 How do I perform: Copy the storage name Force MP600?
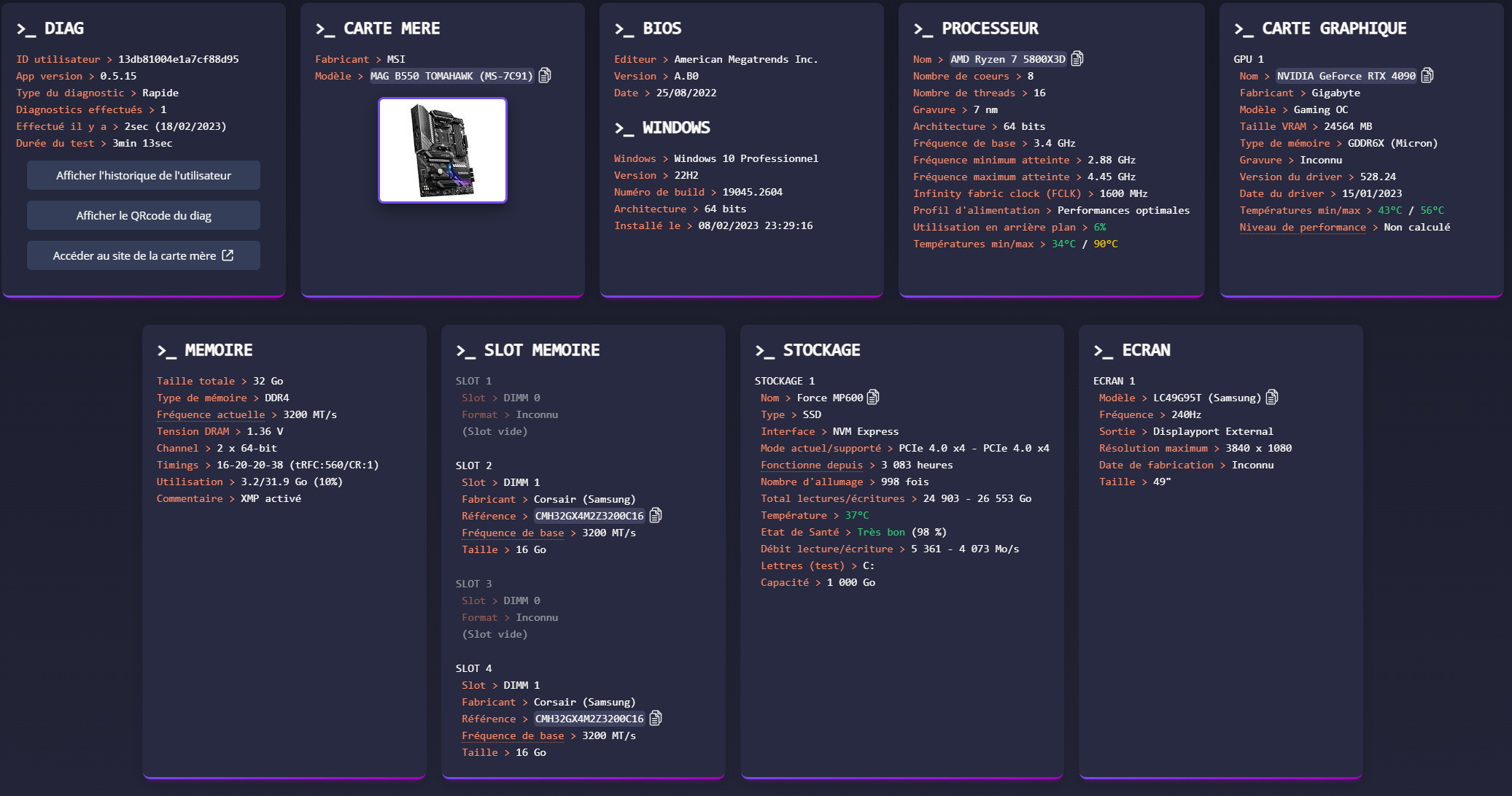coord(873,397)
